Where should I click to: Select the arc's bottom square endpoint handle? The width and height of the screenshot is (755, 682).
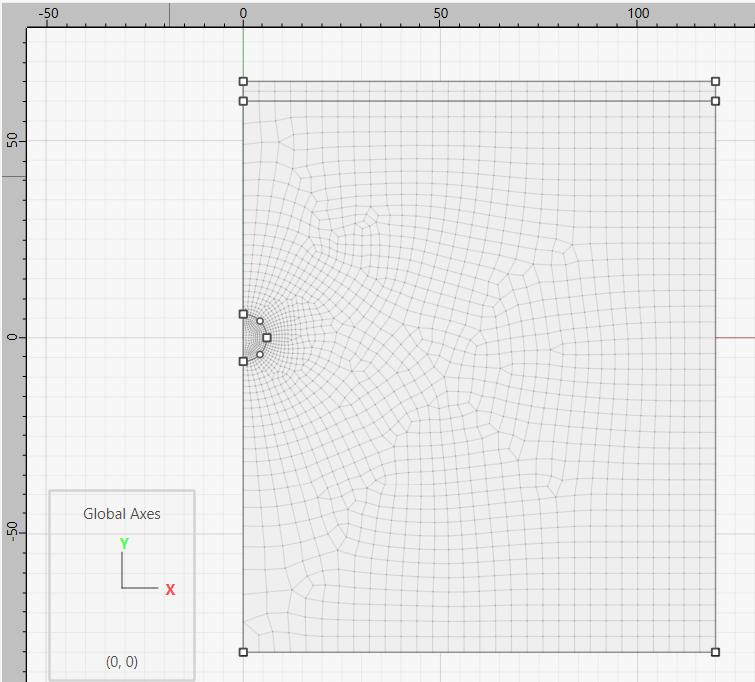click(243, 361)
